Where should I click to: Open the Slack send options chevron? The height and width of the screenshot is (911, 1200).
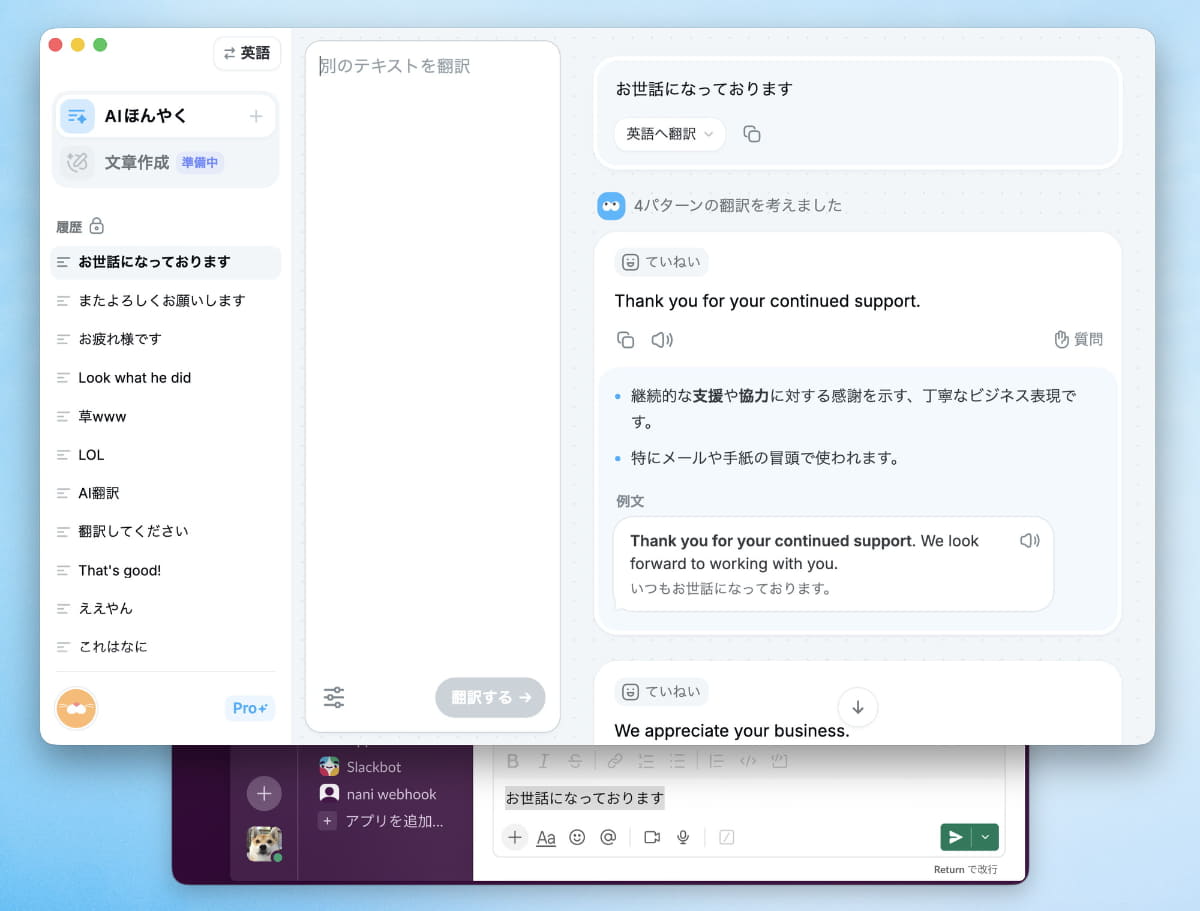click(985, 837)
